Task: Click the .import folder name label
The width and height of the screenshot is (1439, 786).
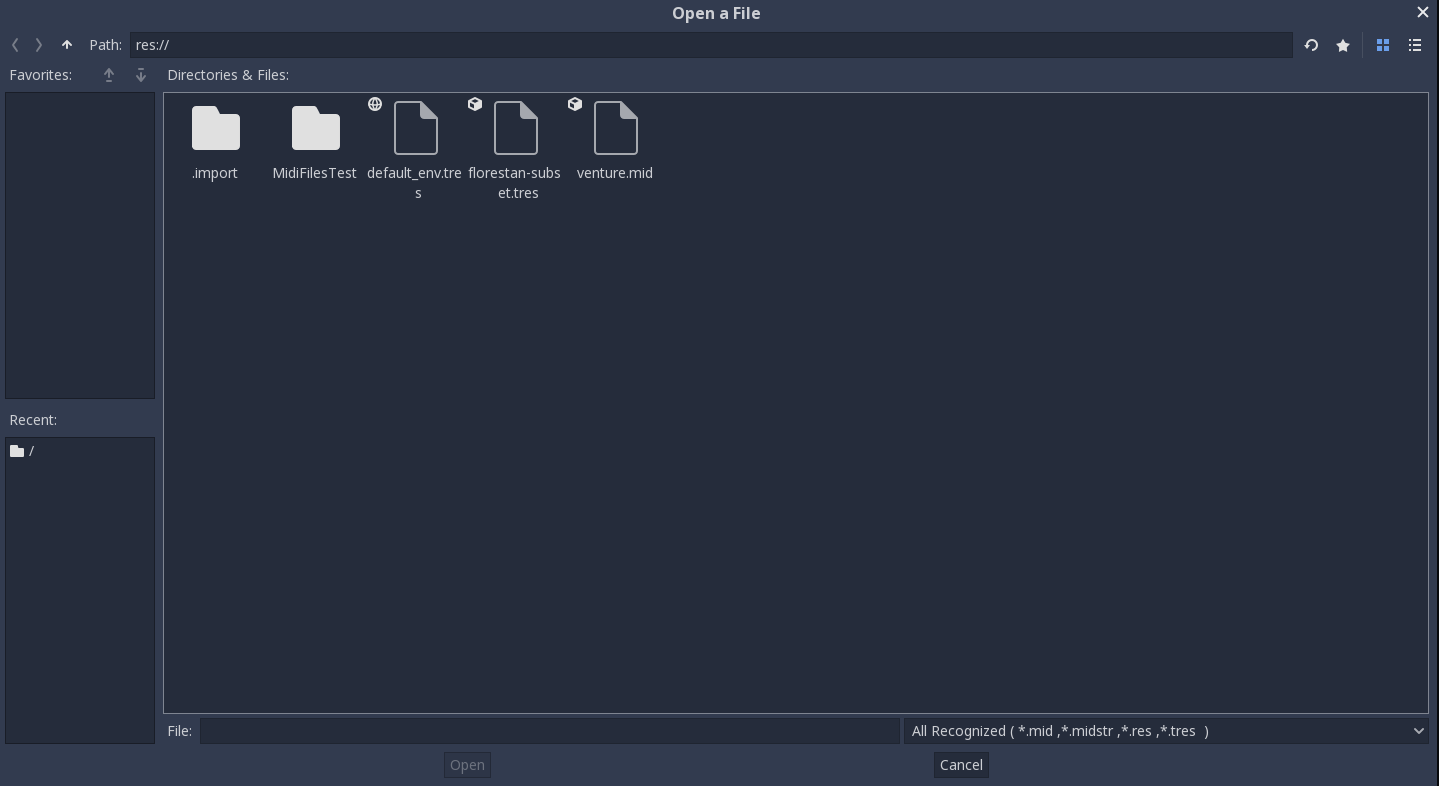Action: tap(215, 173)
